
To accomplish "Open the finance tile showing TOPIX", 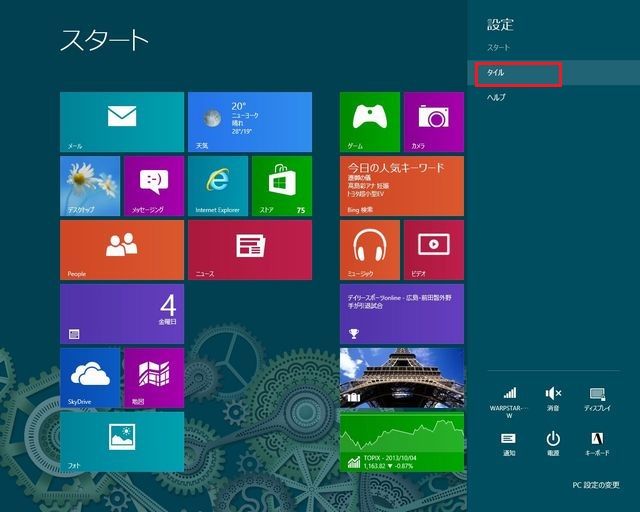I will tap(402, 442).
